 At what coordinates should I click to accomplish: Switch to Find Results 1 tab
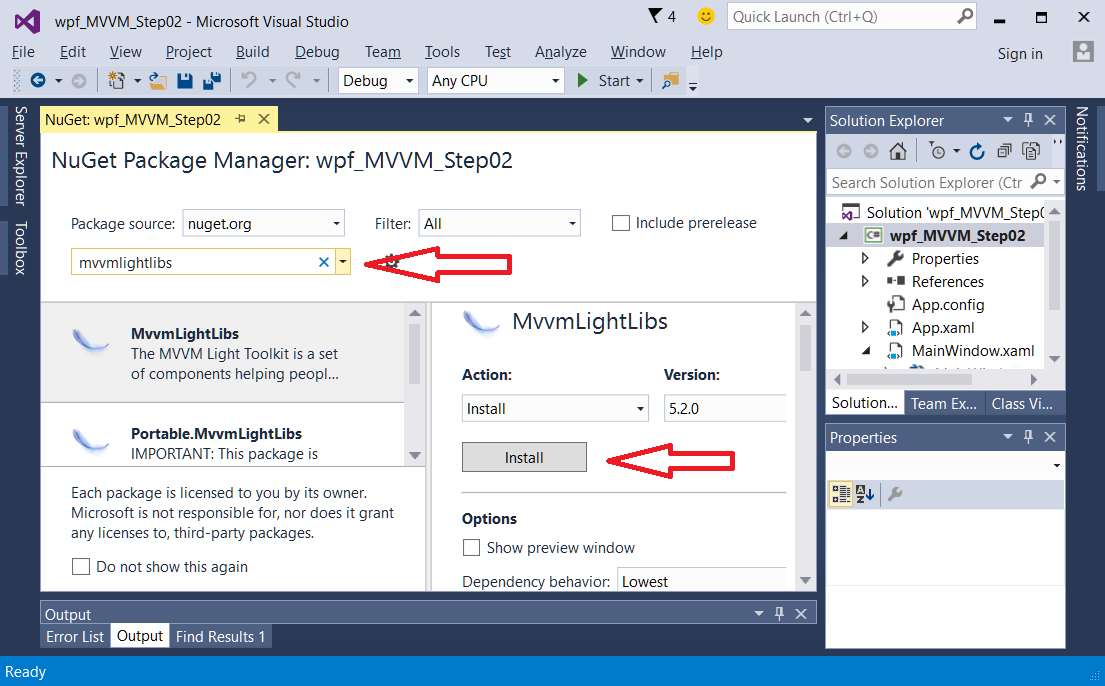tap(221, 637)
